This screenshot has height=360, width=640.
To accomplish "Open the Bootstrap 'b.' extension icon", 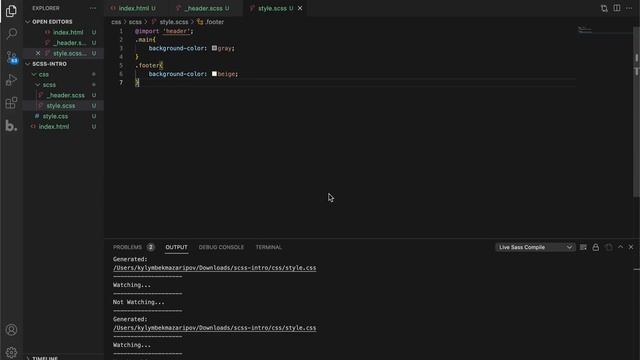I will coord(11,126).
